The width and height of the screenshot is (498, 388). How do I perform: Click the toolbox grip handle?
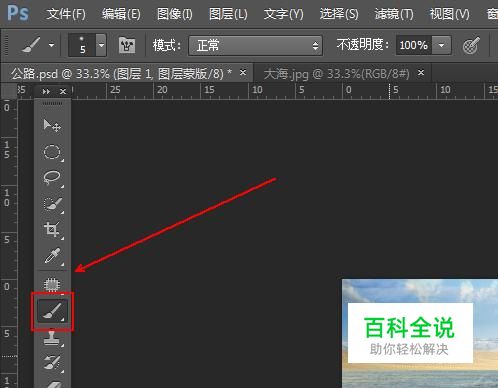(x=52, y=104)
